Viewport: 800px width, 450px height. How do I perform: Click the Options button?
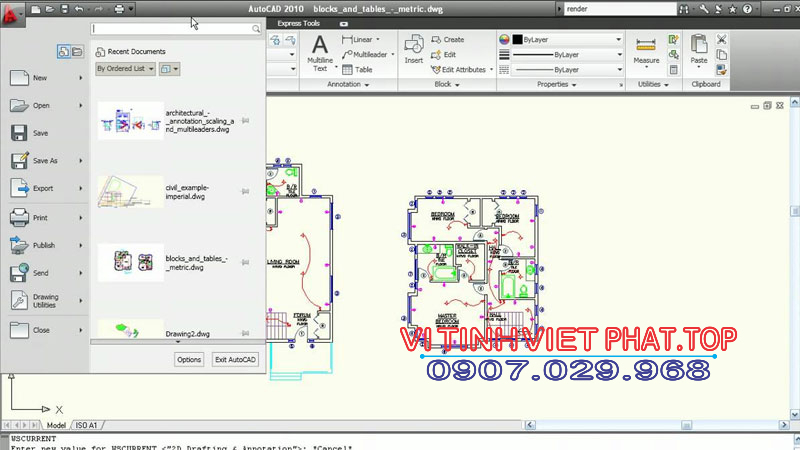189,359
